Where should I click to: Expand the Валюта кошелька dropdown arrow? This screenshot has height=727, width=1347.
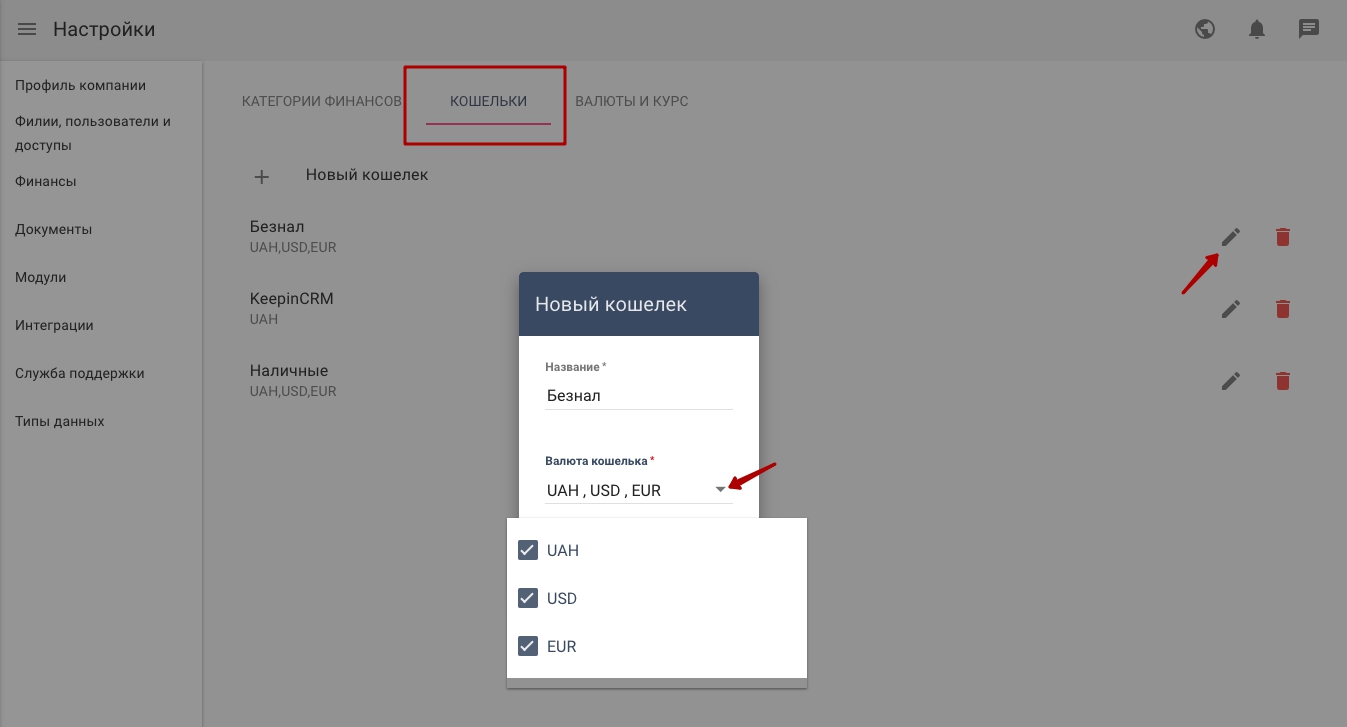(x=720, y=490)
